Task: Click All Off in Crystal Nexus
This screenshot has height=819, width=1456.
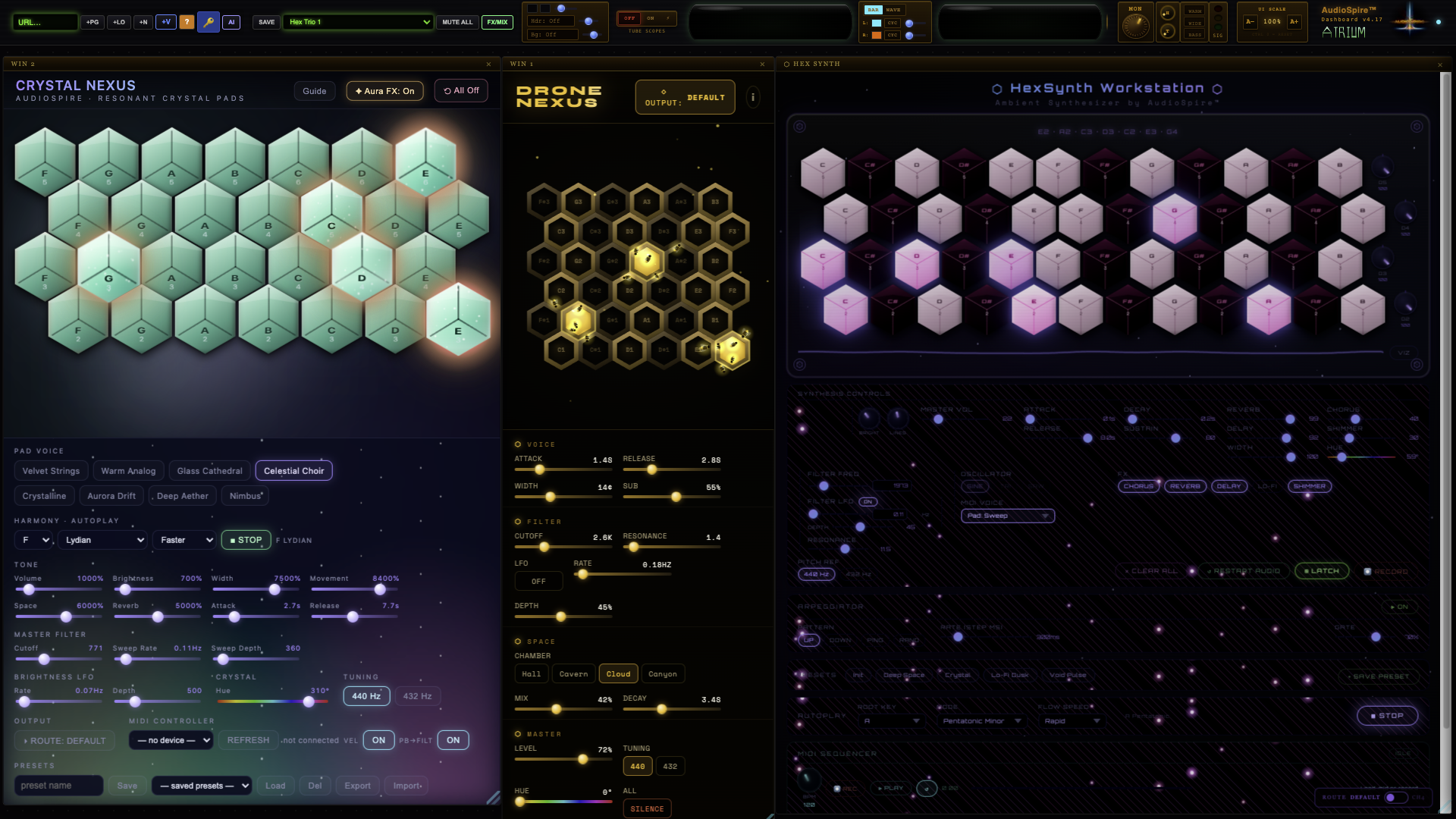Action: (x=461, y=91)
